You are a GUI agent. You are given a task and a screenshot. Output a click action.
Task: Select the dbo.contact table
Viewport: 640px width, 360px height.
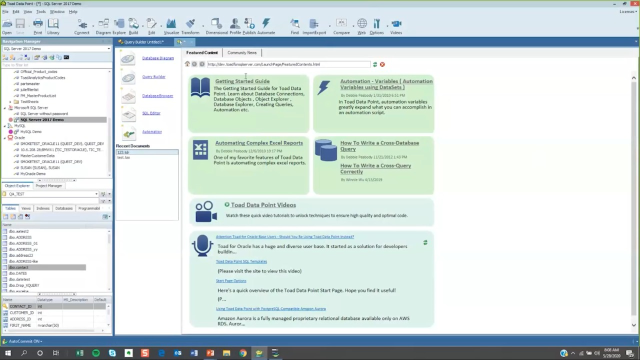[19, 267]
